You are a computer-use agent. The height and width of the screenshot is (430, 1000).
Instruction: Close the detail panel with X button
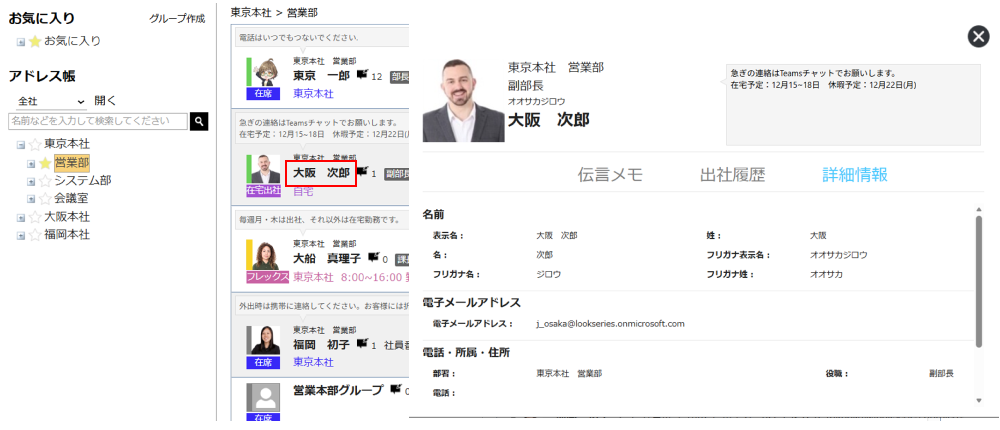(x=978, y=37)
